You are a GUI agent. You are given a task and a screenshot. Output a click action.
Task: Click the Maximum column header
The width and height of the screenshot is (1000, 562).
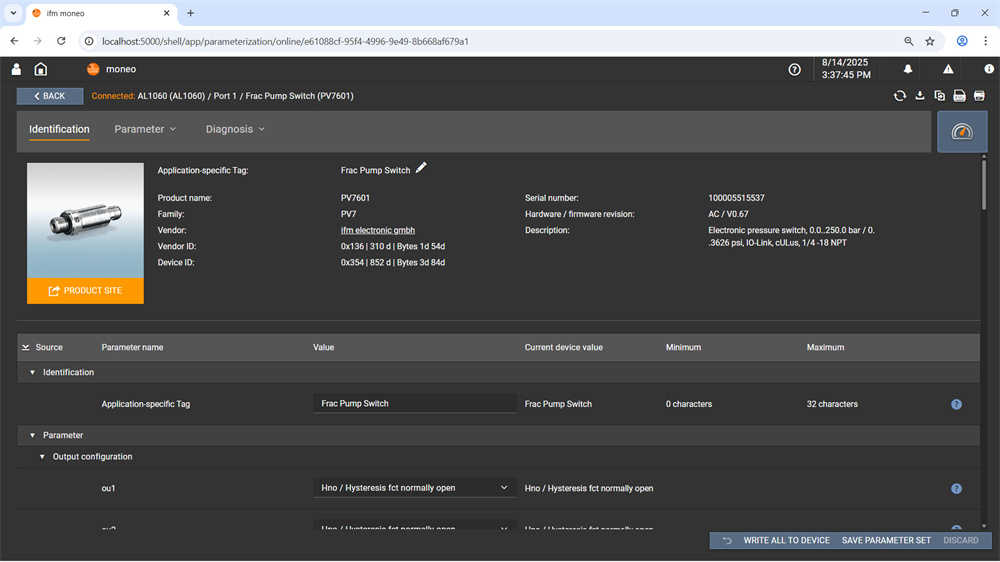825,348
